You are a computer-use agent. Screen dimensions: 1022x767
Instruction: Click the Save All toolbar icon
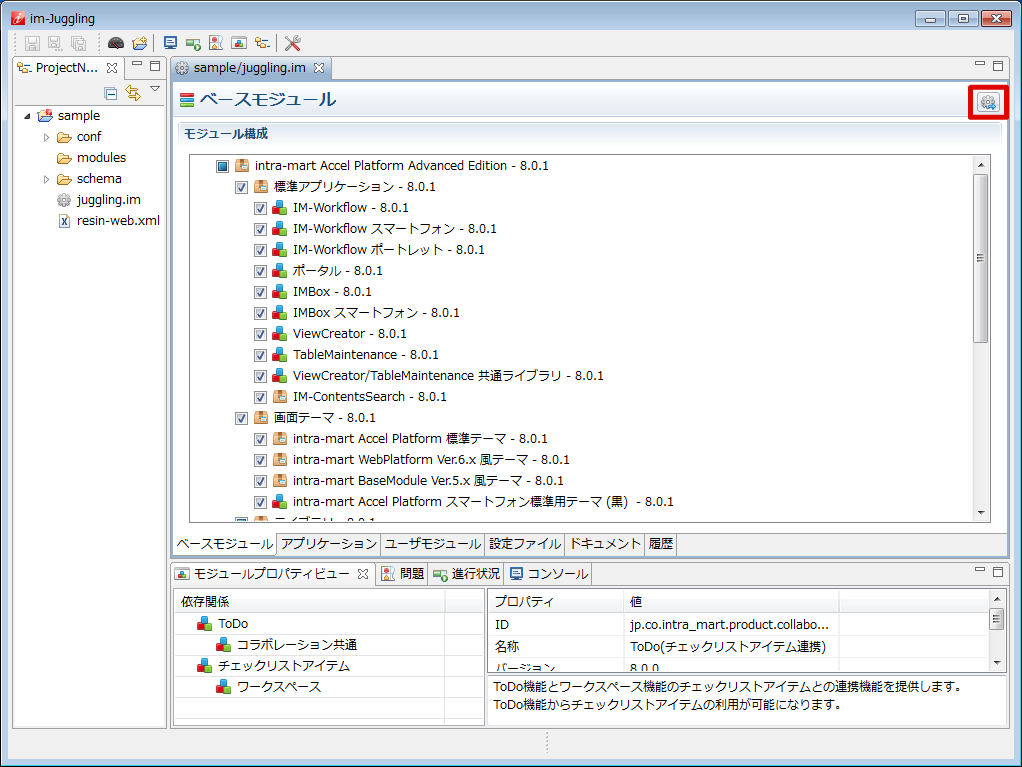coord(78,43)
